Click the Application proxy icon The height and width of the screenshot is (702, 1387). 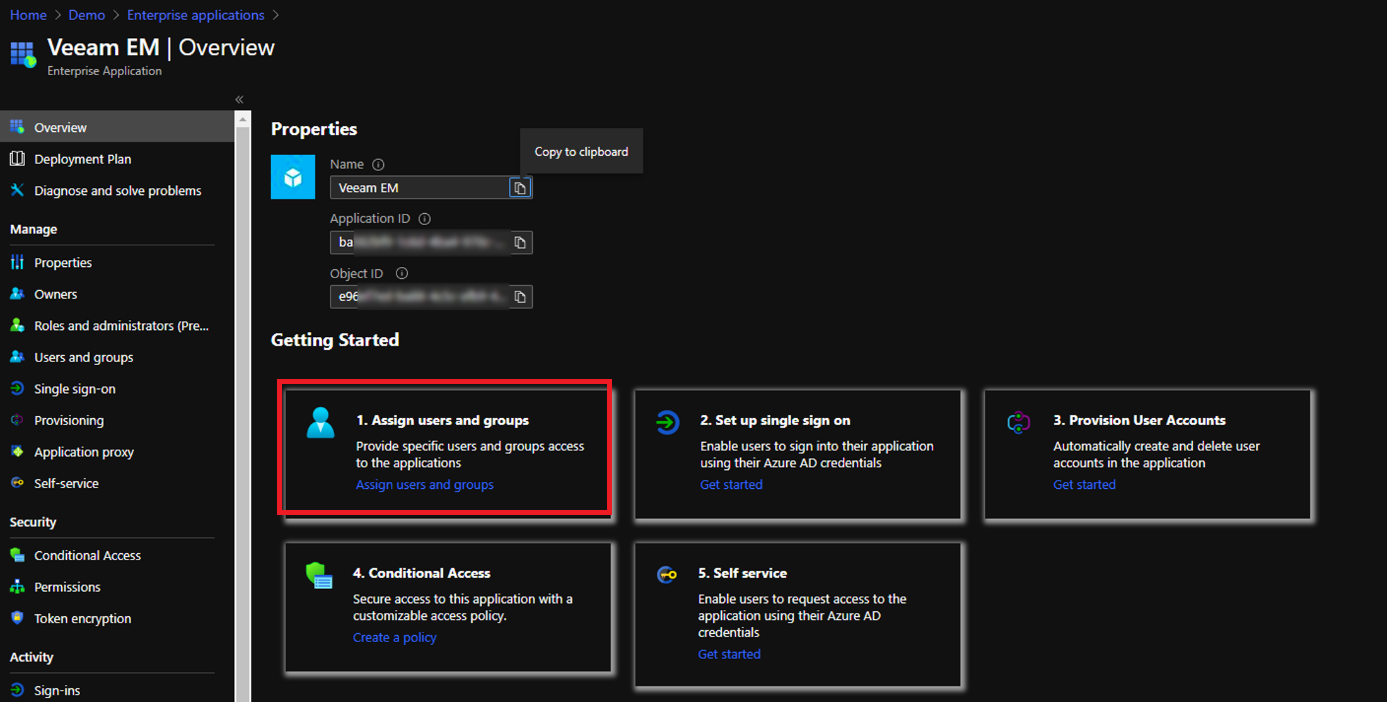click(17, 451)
